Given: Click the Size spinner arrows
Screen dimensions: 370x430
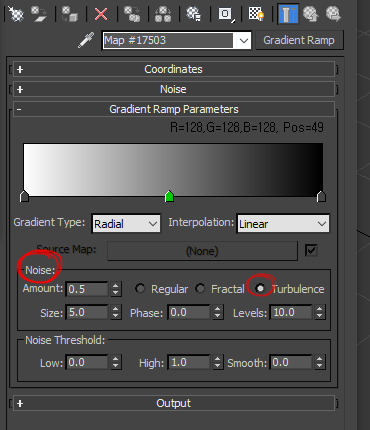Looking at the screenshot, I should tap(116, 312).
